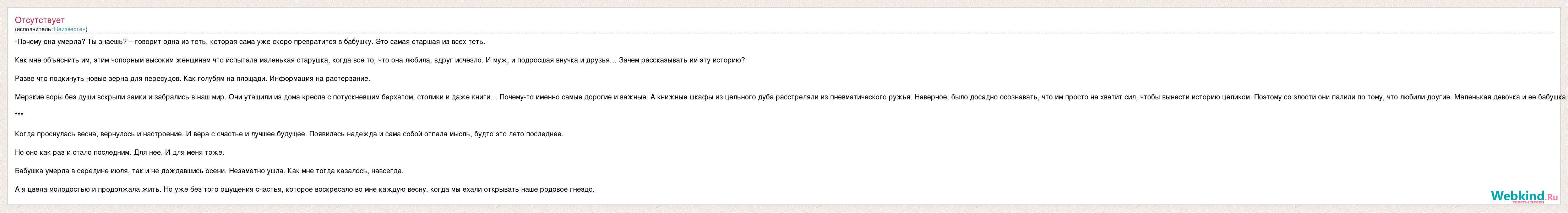Click the phrase "Информация на растерзание"

click(320, 78)
